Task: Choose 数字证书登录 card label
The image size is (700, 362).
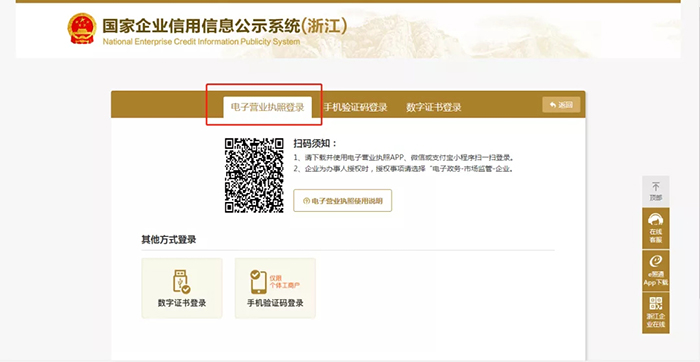Action: click(x=182, y=303)
